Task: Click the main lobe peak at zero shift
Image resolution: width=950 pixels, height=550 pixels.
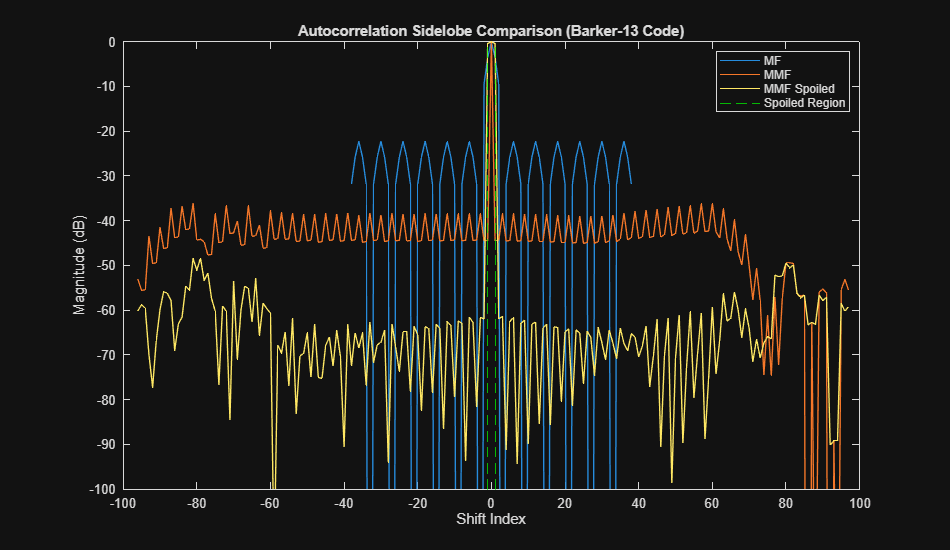Action: pyautogui.click(x=491, y=44)
